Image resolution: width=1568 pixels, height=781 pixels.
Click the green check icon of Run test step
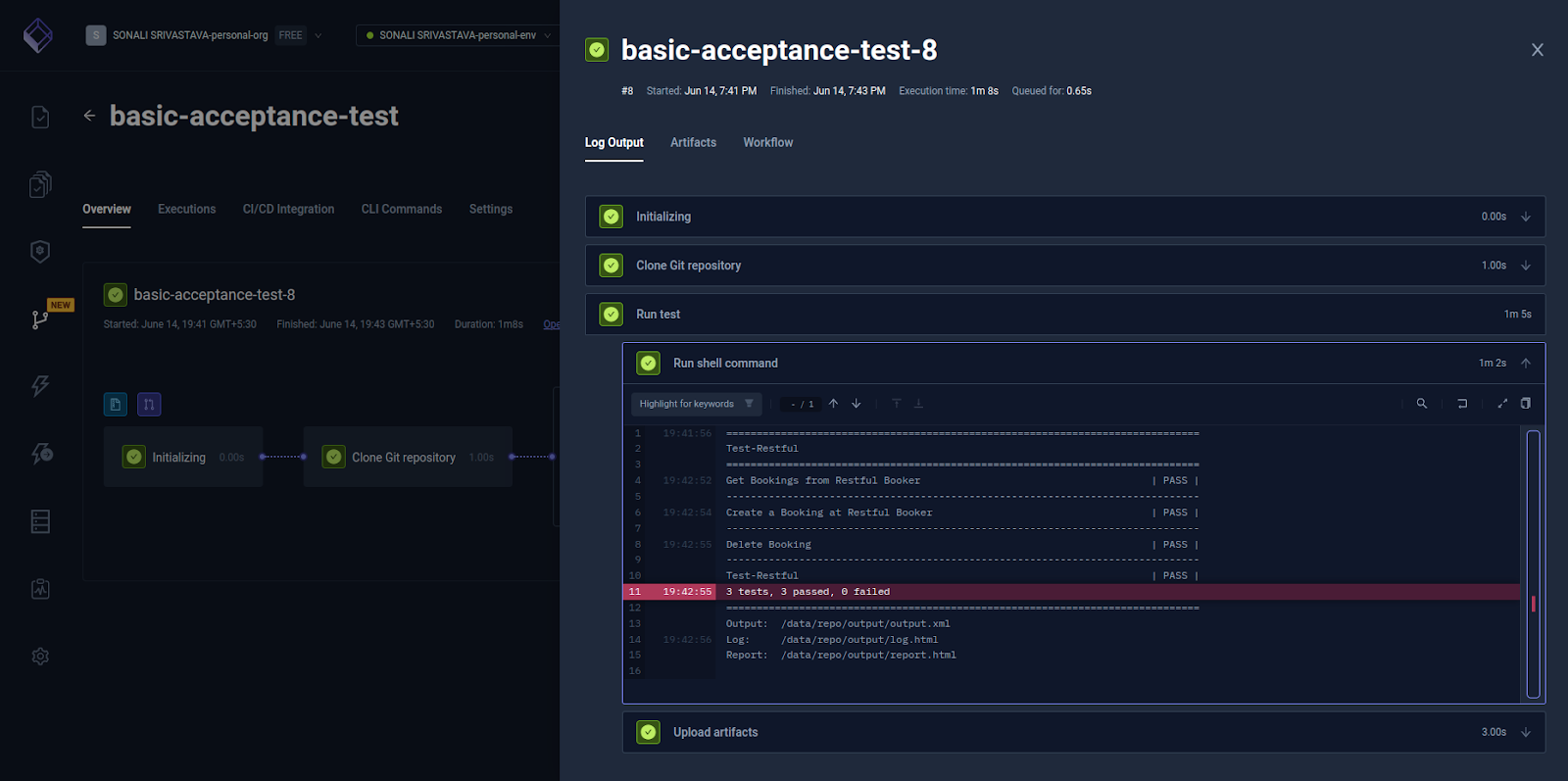612,315
